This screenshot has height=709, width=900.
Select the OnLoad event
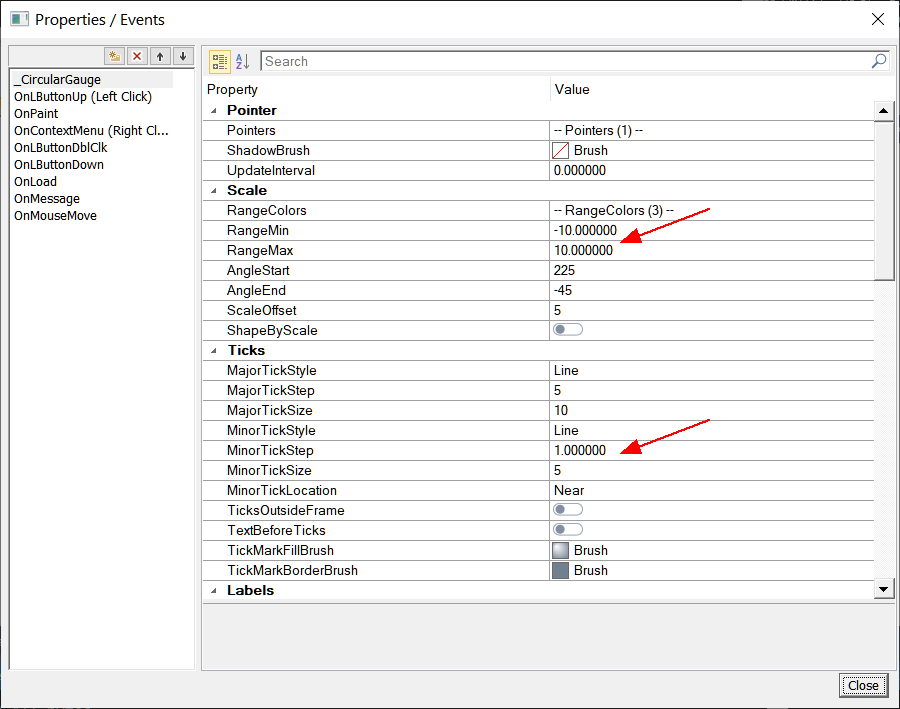(x=36, y=181)
